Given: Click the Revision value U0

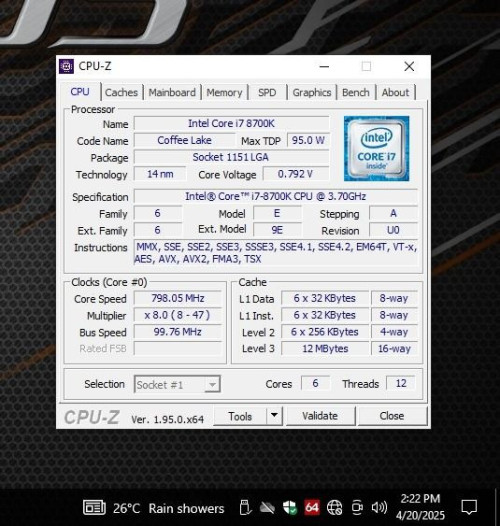Looking at the screenshot, I should click(393, 230).
